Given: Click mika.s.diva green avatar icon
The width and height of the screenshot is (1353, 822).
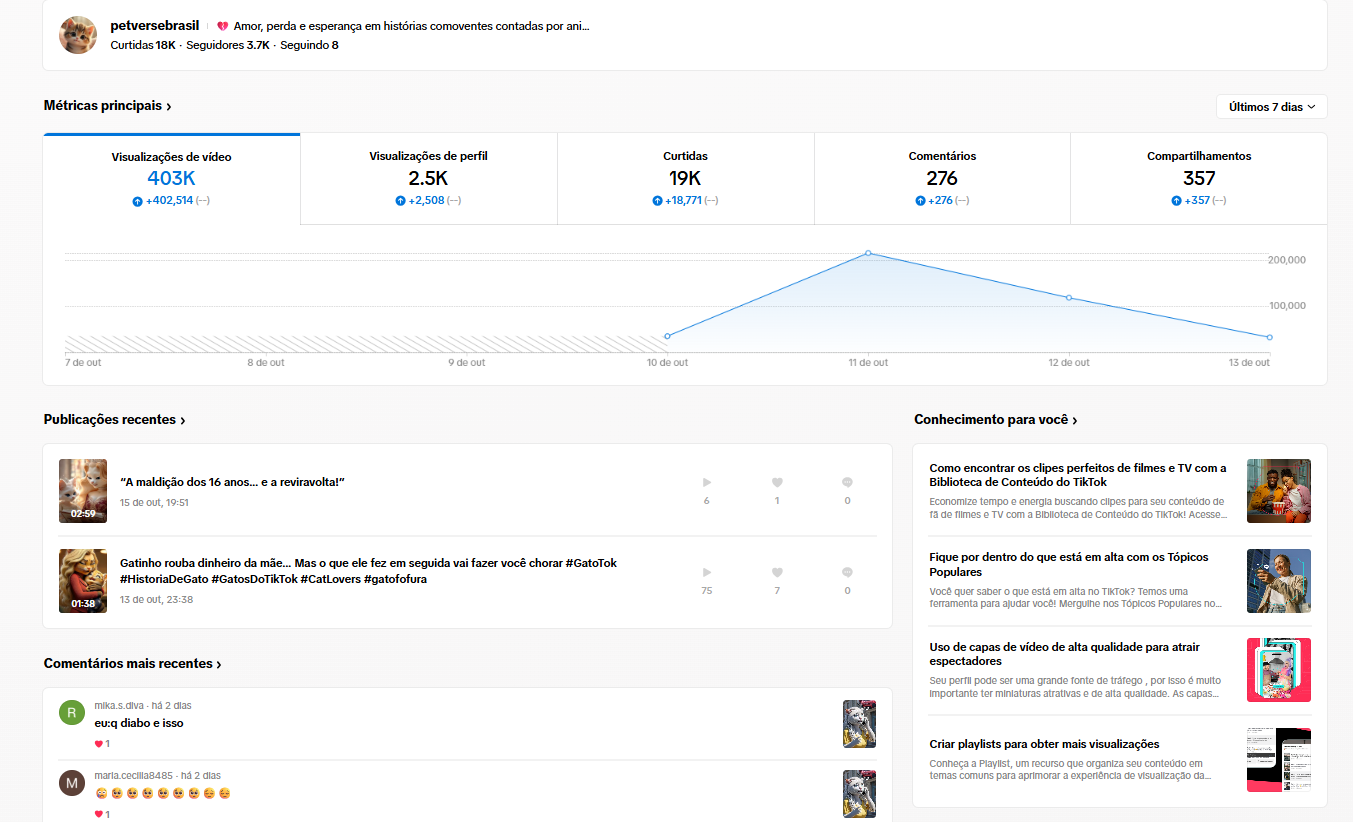Looking at the screenshot, I should [71, 712].
